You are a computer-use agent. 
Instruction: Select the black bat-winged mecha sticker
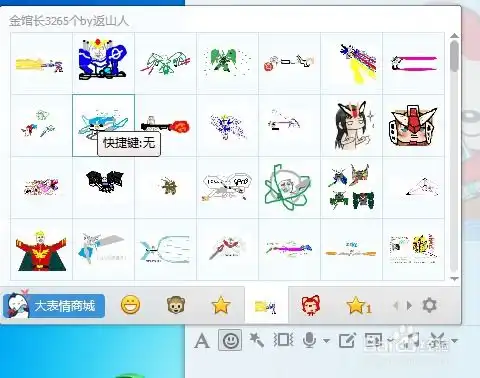[103, 187]
